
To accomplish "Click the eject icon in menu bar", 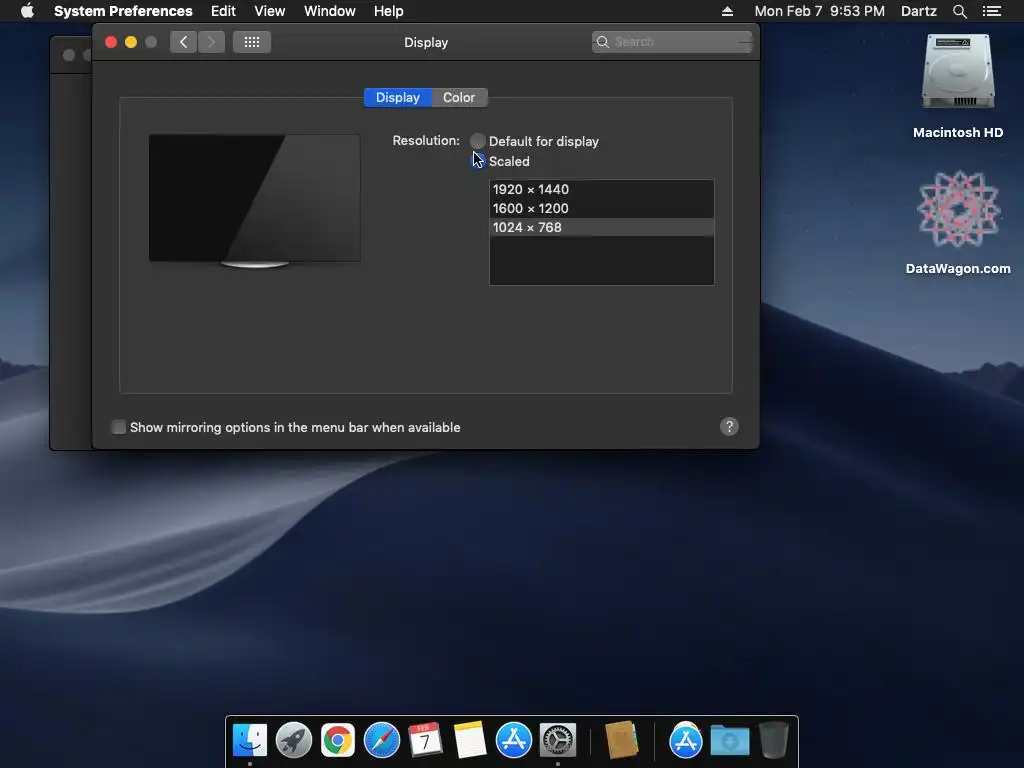I will 727,11.
